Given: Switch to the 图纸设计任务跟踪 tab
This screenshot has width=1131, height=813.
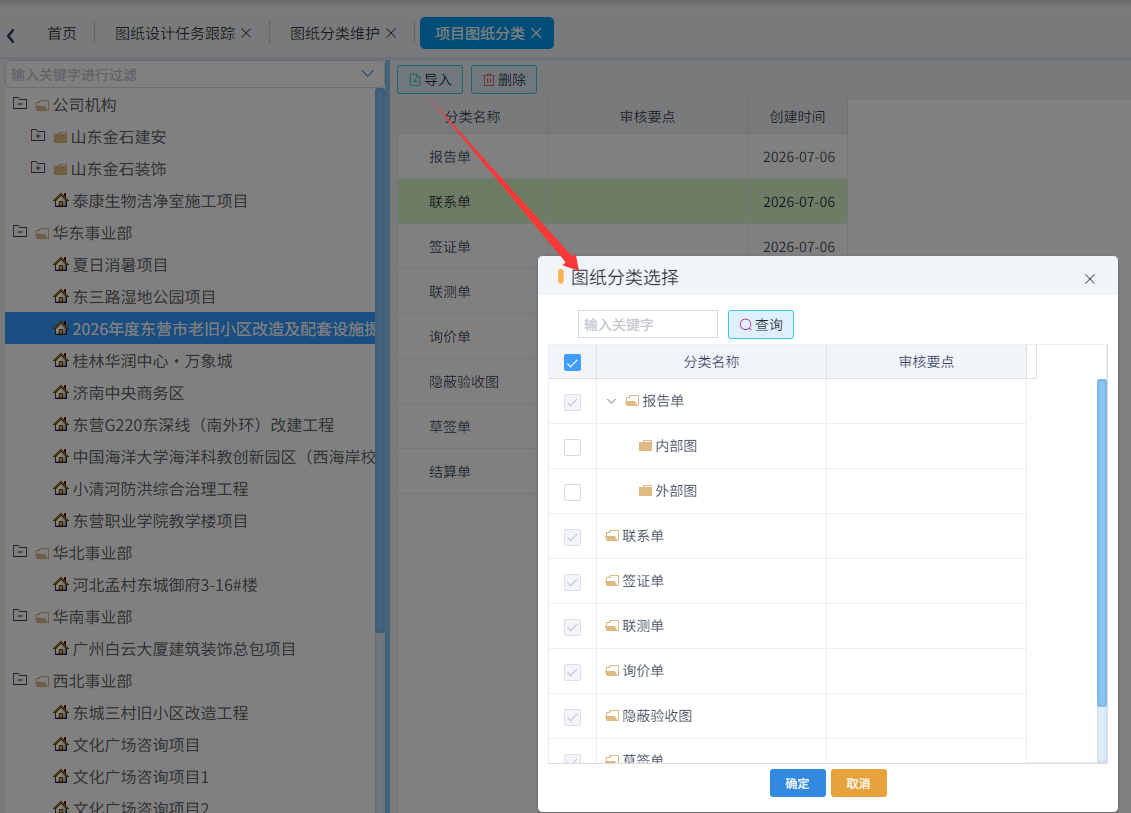Looking at the screenshot, I should 175,33.
